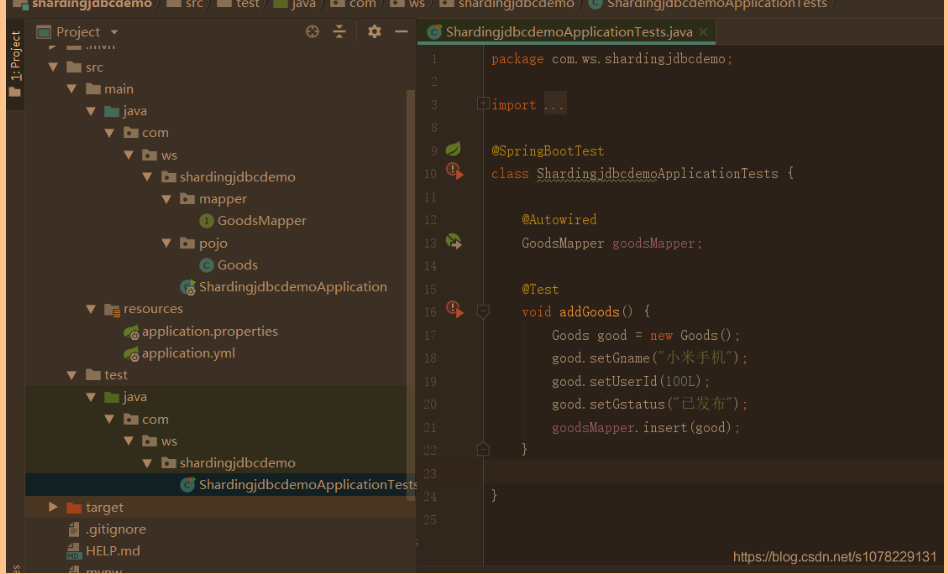
Task: Run addGoods test from gutter line 16
Action: 455,310
